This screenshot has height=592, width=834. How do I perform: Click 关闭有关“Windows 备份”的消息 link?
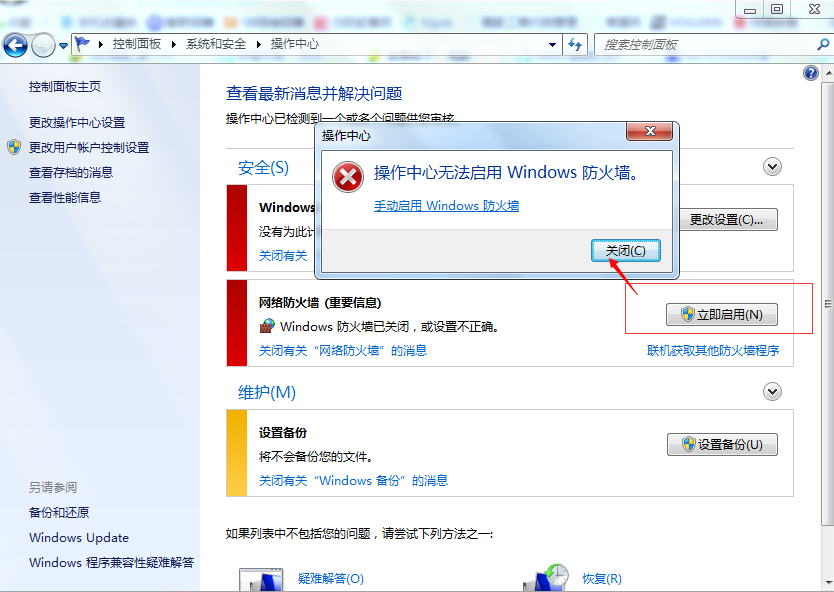353,480
